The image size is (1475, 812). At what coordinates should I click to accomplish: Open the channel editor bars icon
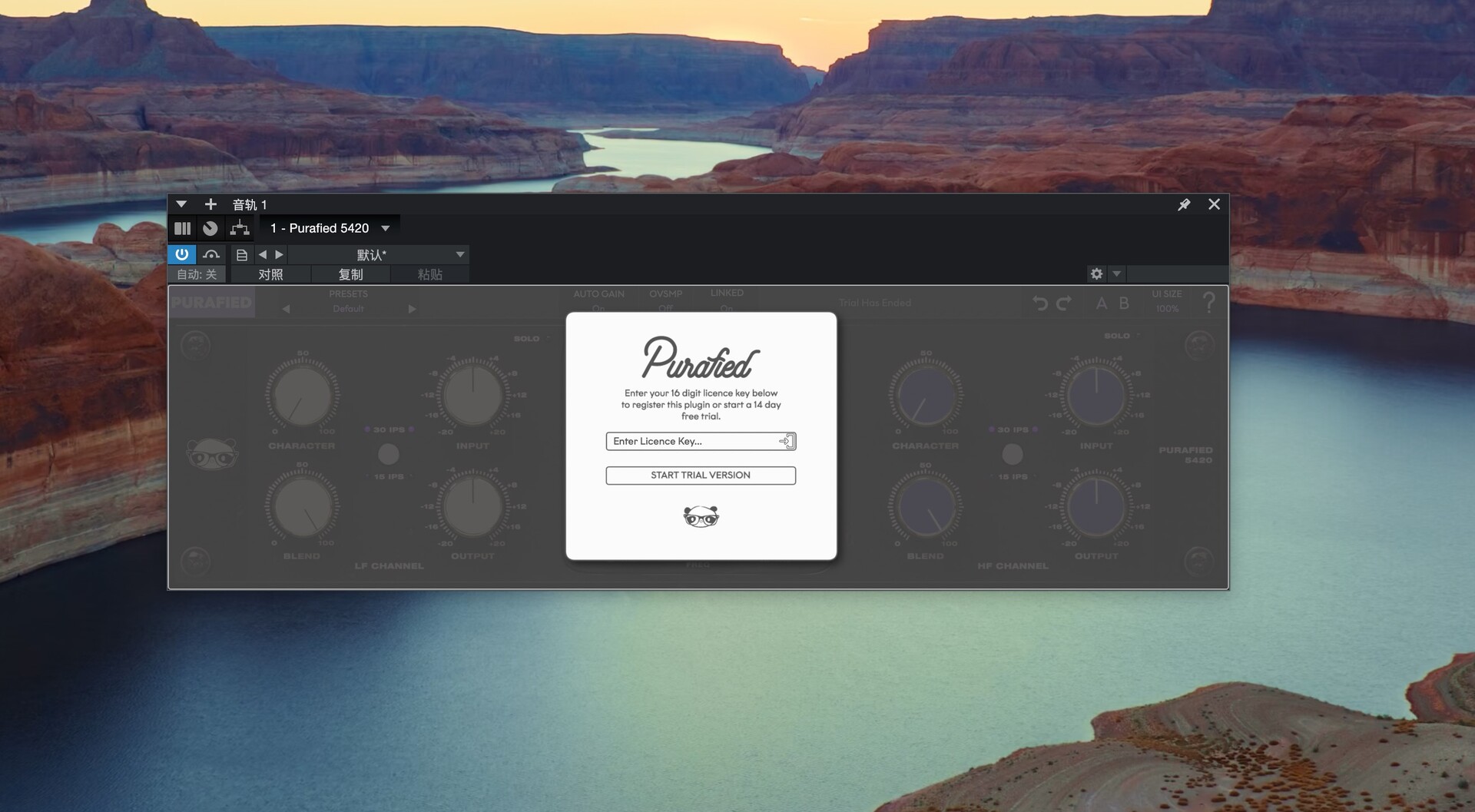click(x=182, y=228)
